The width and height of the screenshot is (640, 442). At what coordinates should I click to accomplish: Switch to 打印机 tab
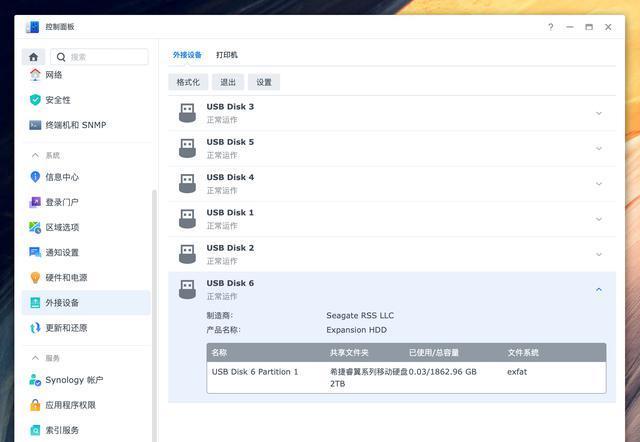227,55
